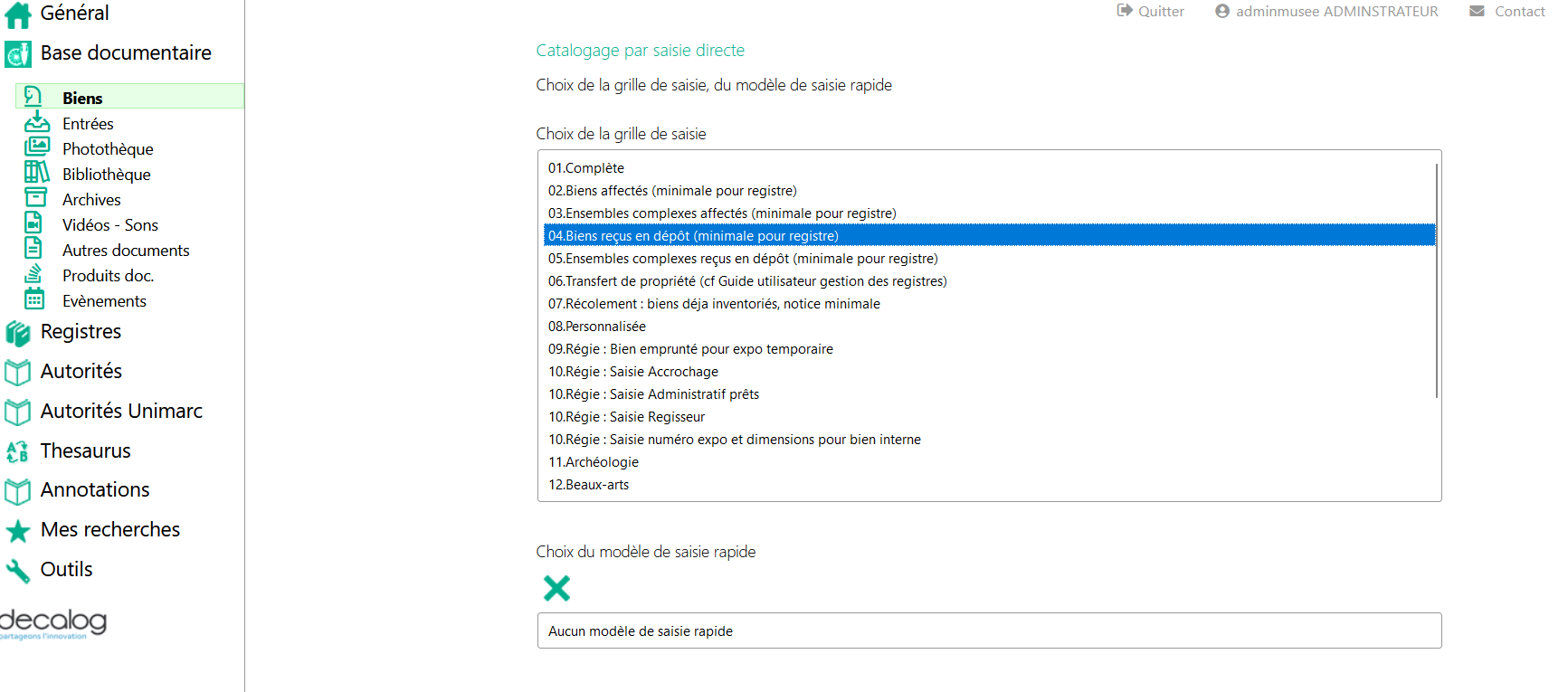Open the Vidéos - Sons menu item
The image size is (1568, 692).
click(x=110, y=225)
